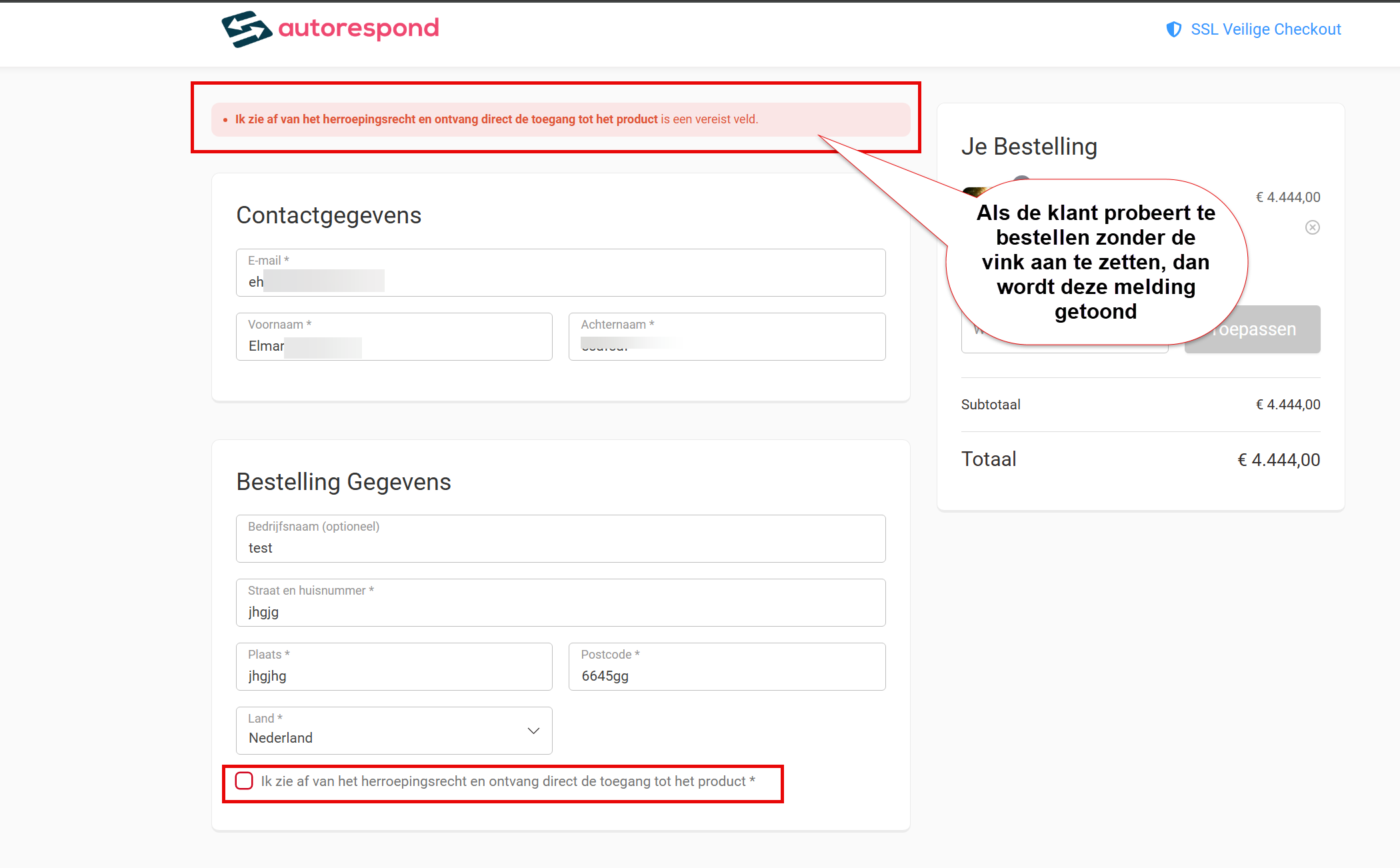This screenshot has height=868, width=1400.
Task: Open the Land dropdown
Action: [394, 731]
